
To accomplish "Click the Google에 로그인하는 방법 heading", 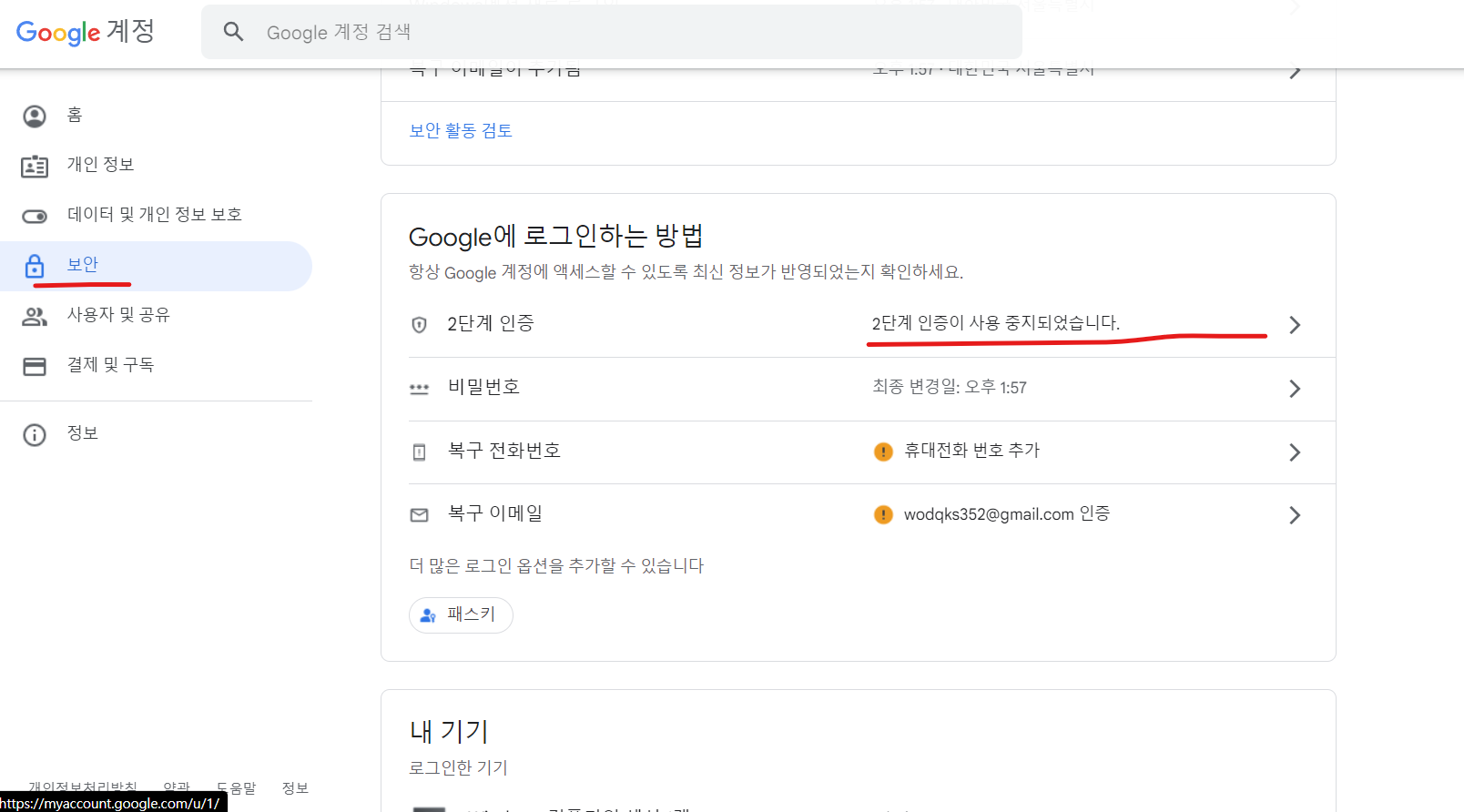I will pyautogui.click(x=555, y=237).
